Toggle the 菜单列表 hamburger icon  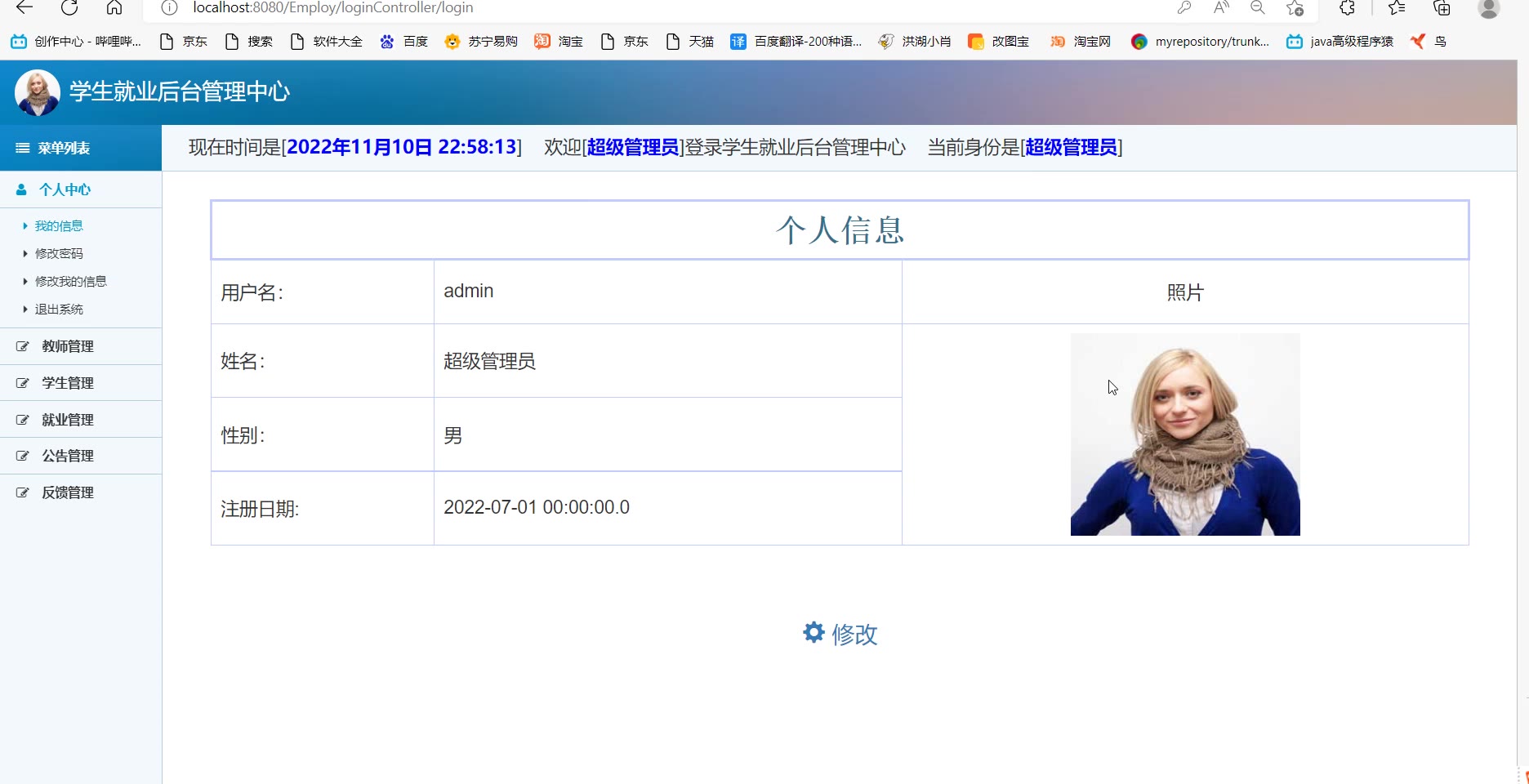point(23,148)
